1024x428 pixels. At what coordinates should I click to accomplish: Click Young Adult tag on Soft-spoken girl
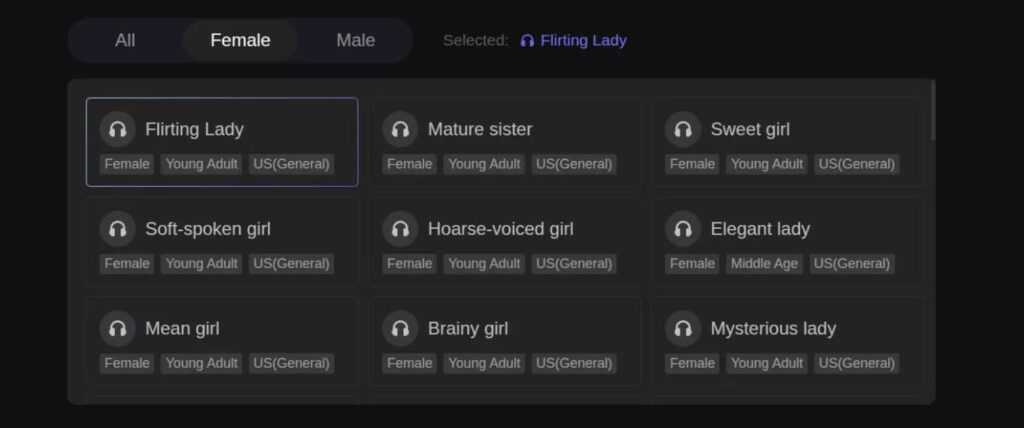[201, 264]
